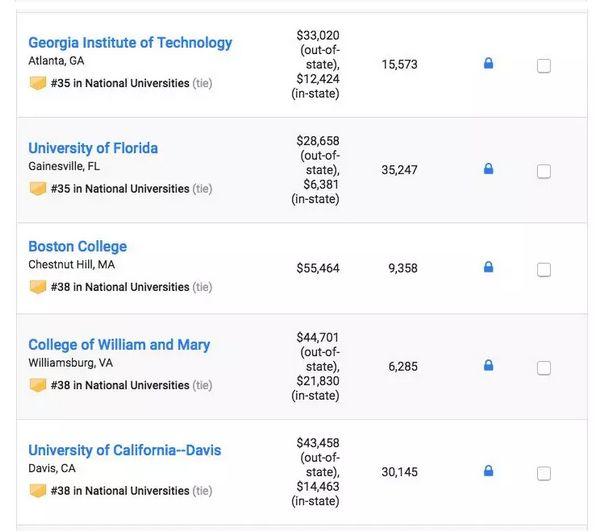The height and width of the screenshot is (532, 606).
Task: Select the Boston College compare checkbox
Action: 544,269
